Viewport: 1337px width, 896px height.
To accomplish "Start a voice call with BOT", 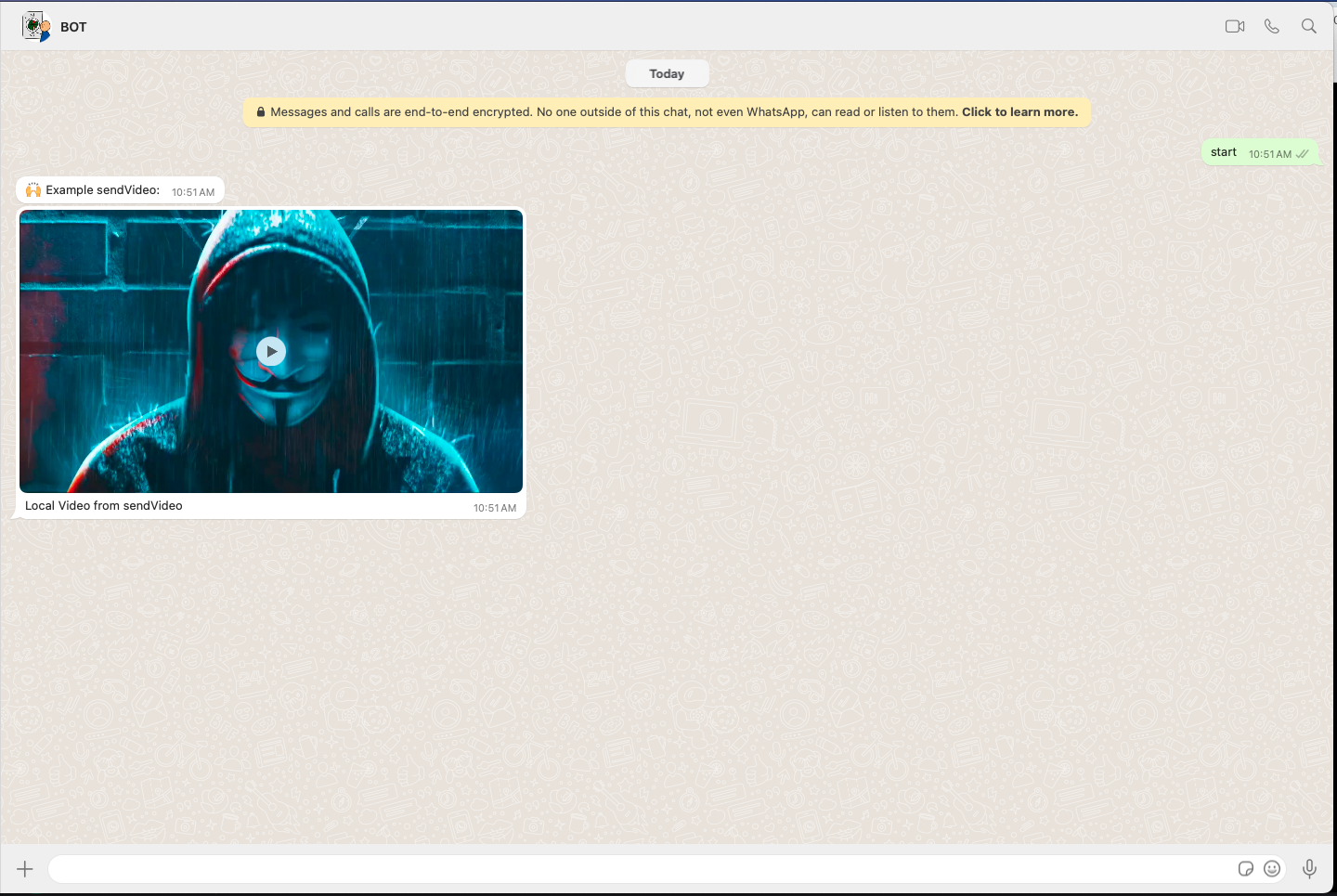I will (1272, 26).
